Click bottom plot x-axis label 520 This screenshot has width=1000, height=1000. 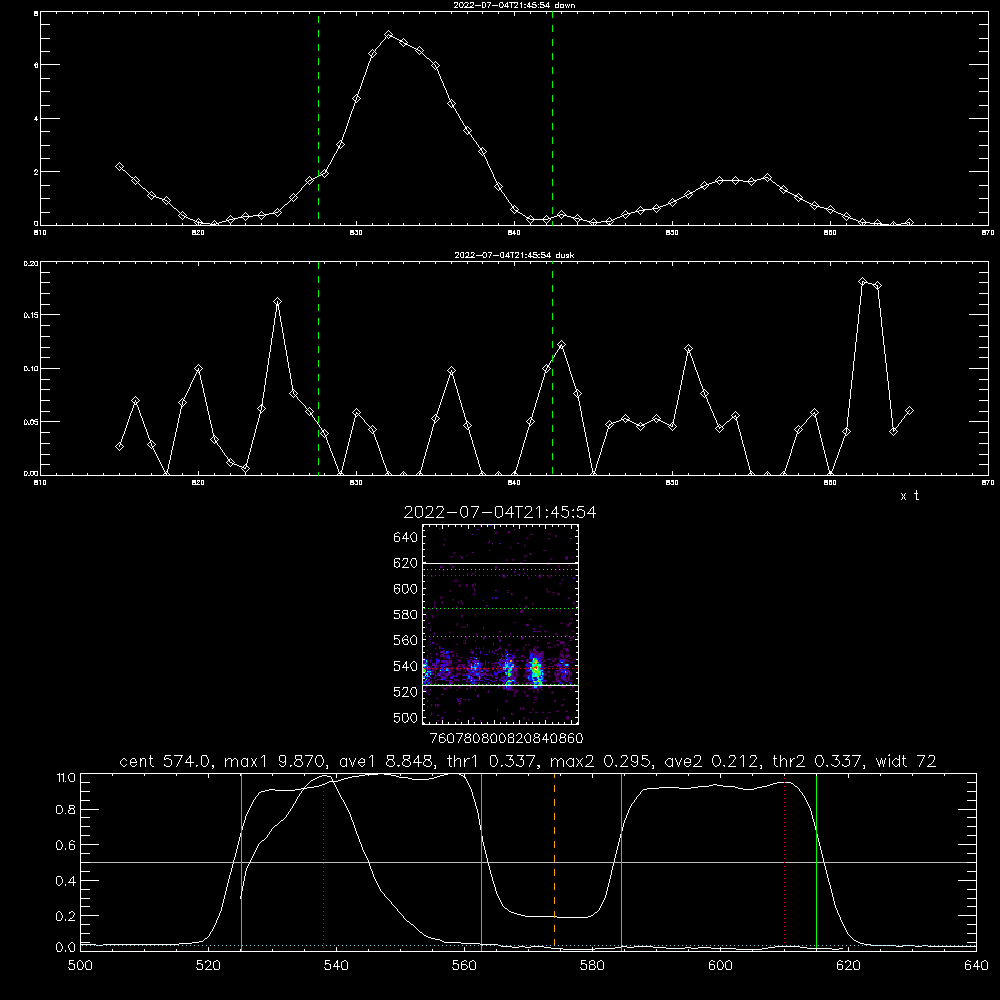pos(208,966)
